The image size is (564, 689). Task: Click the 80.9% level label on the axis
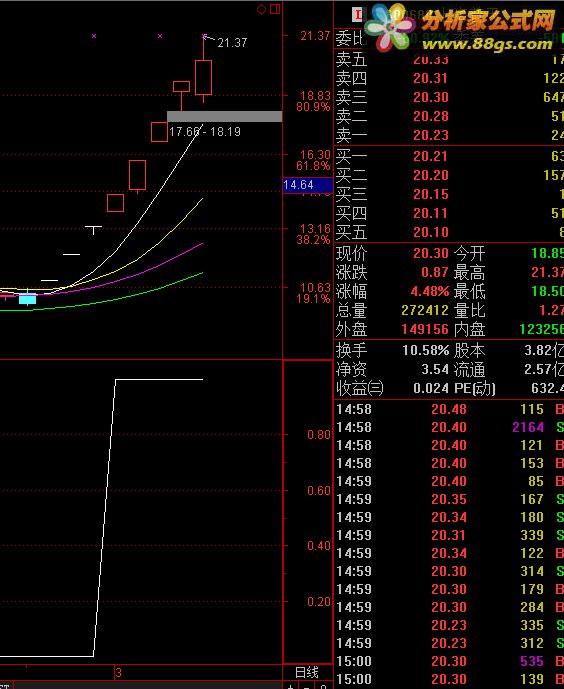[313, 107]
